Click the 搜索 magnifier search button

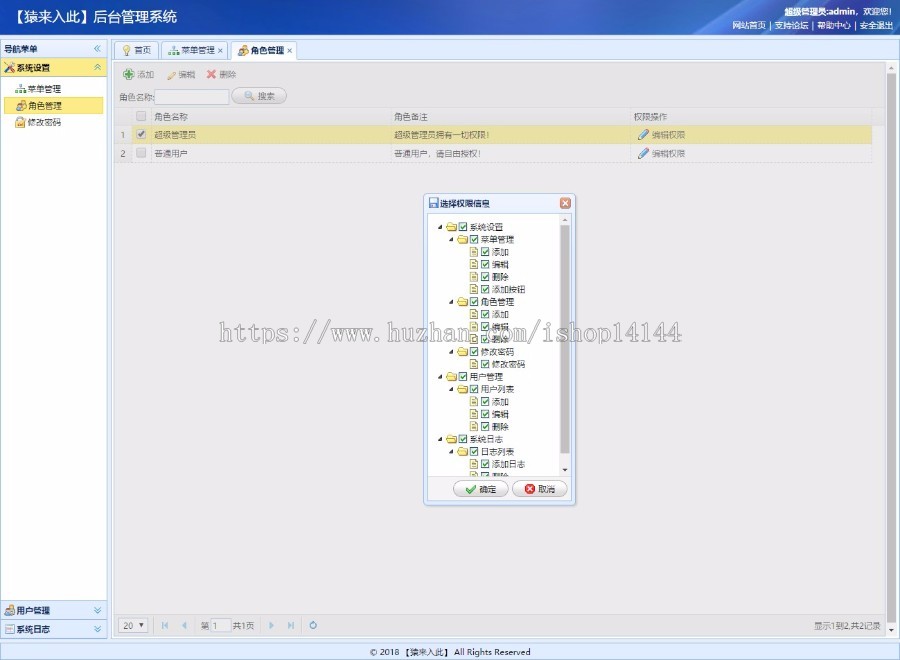[x=261, y=95]
